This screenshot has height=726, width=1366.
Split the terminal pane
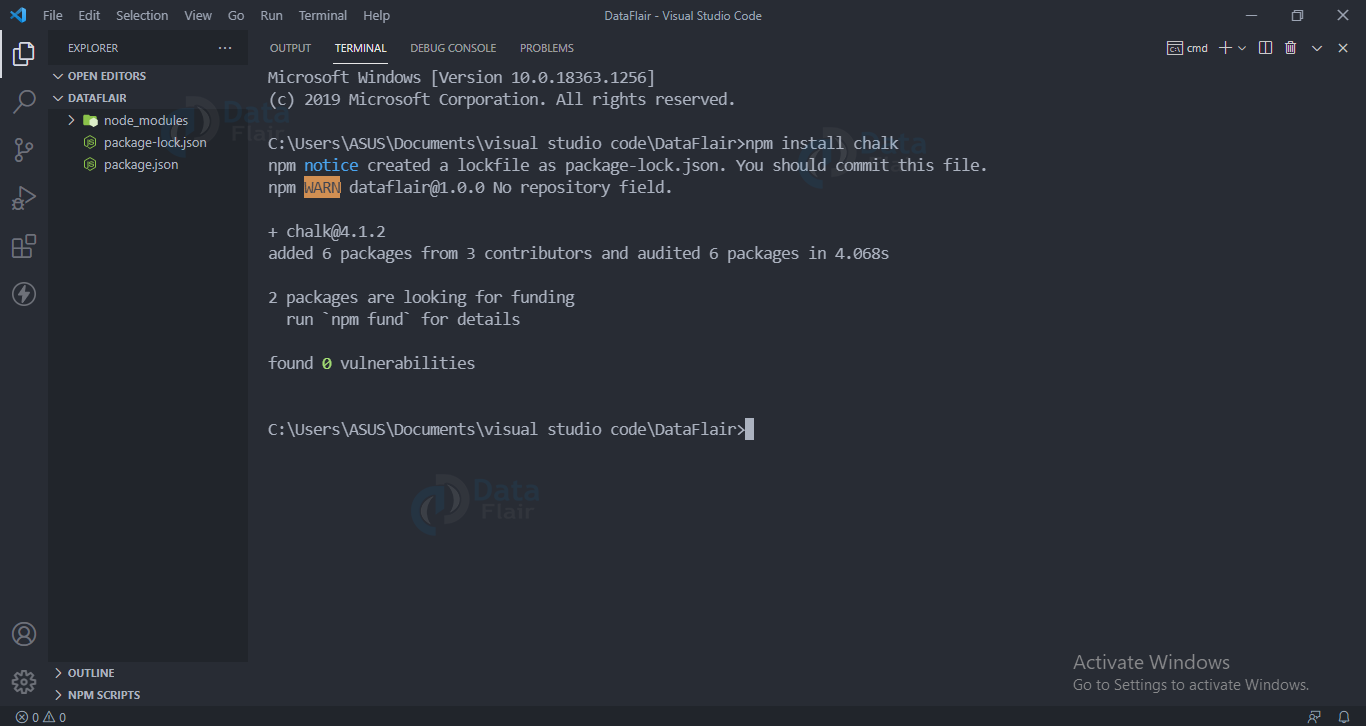tap(1266, 48)
